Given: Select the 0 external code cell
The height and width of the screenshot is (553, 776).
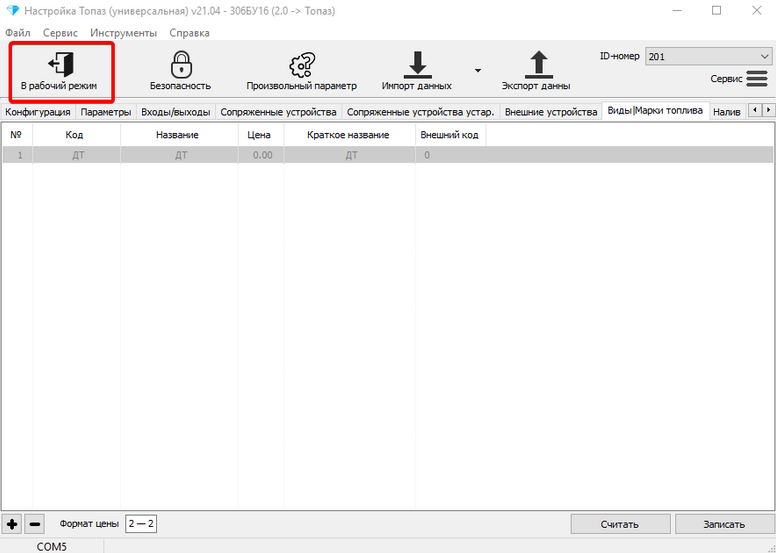Looking at the screenshot, I should [450, 155].
